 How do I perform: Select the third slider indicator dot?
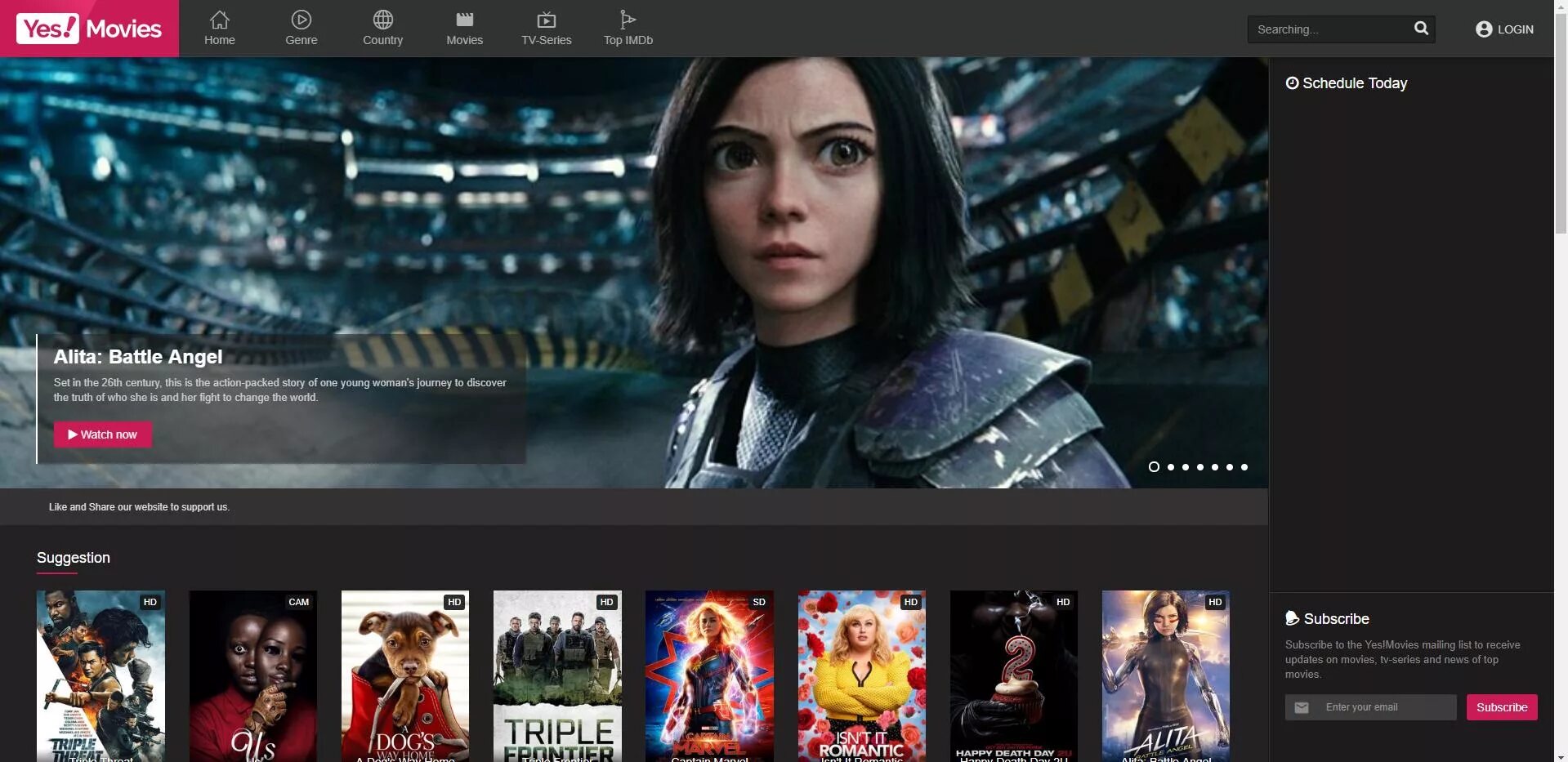[x=1186, y=467]
